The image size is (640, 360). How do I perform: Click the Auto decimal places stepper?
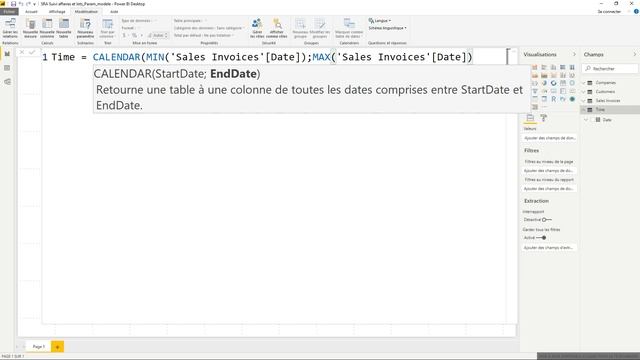point(158,36)
